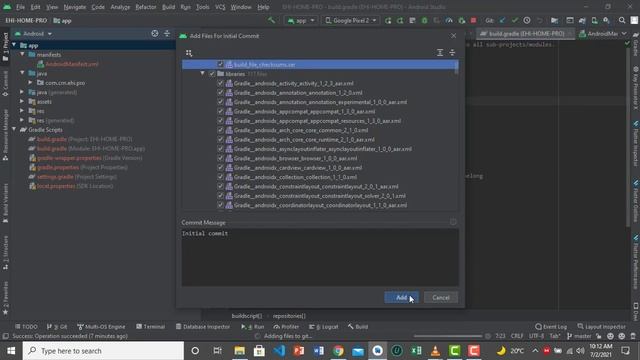Open the VCS menu
The image size is (640, 360).
[x=220, y=7]
